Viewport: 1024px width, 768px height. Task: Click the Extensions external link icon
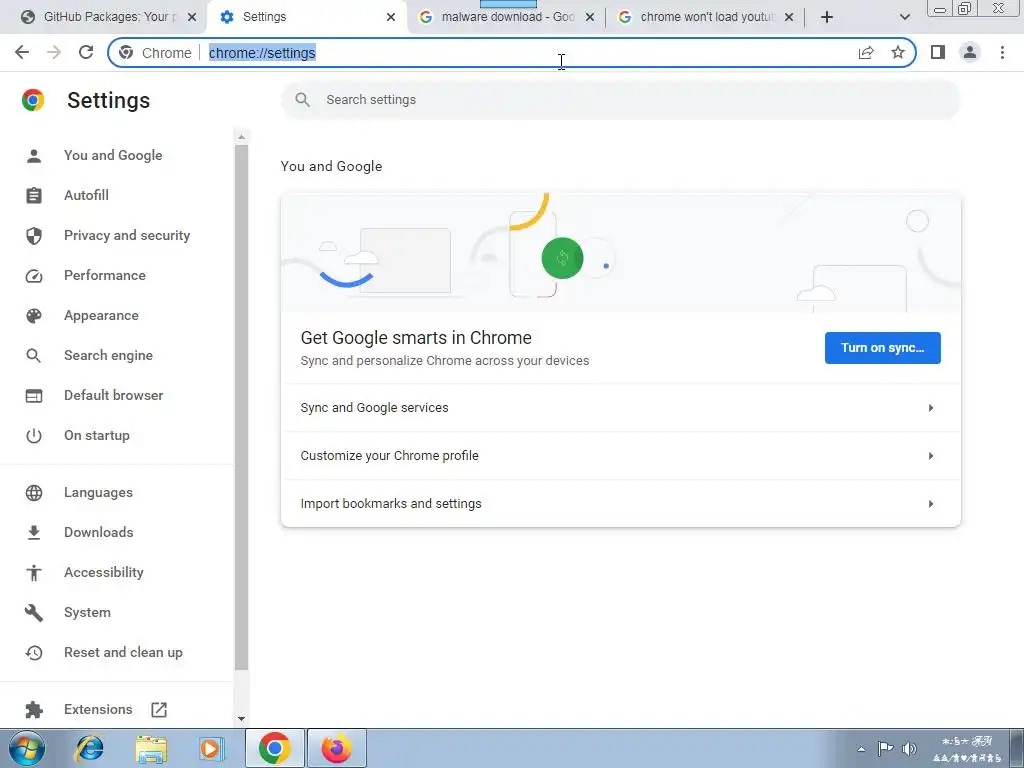[x=159, y=710]
